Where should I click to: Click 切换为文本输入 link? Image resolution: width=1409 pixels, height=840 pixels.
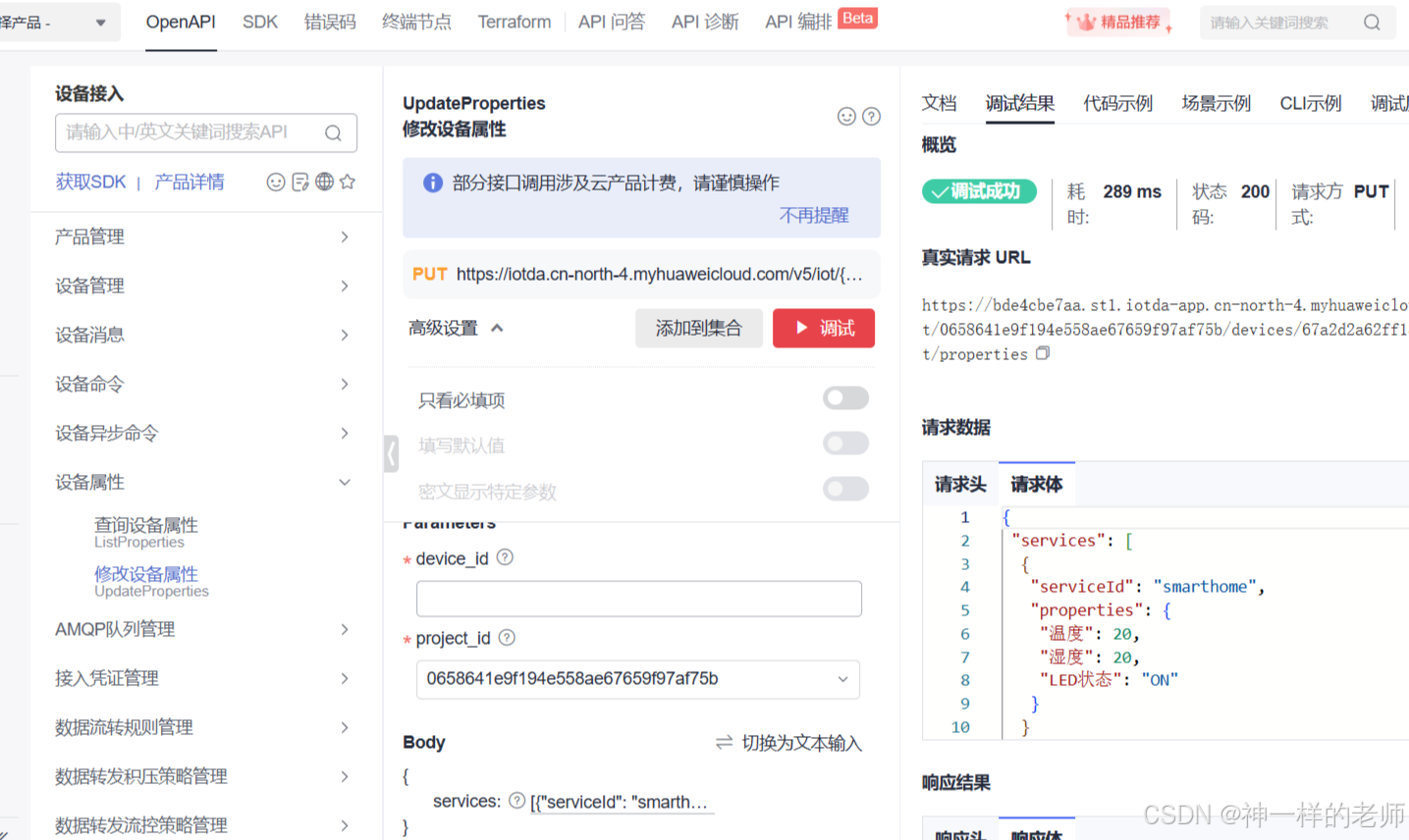click(801, 743)
